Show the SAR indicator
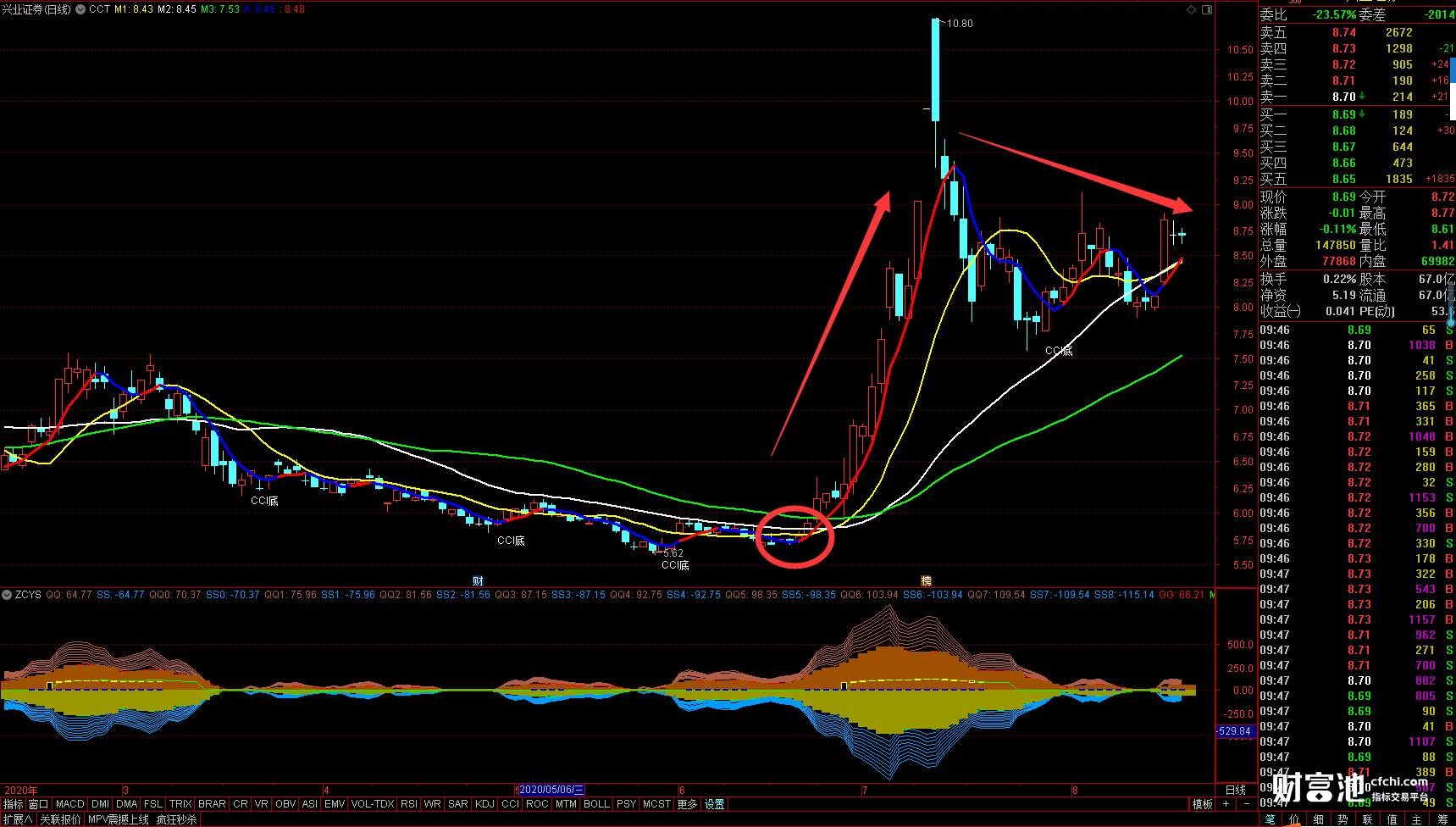The height and width of the screenshot is (827, 1456). (x=458, y=804)
